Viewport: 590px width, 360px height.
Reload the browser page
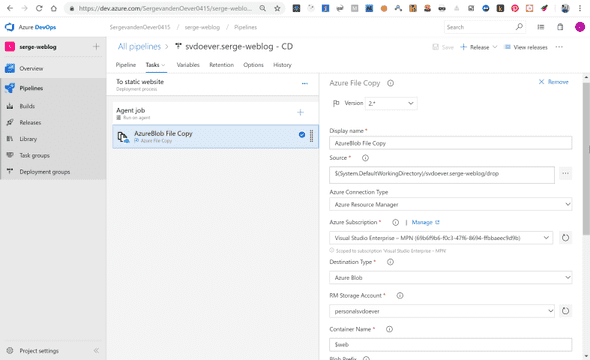pos(39,8)
